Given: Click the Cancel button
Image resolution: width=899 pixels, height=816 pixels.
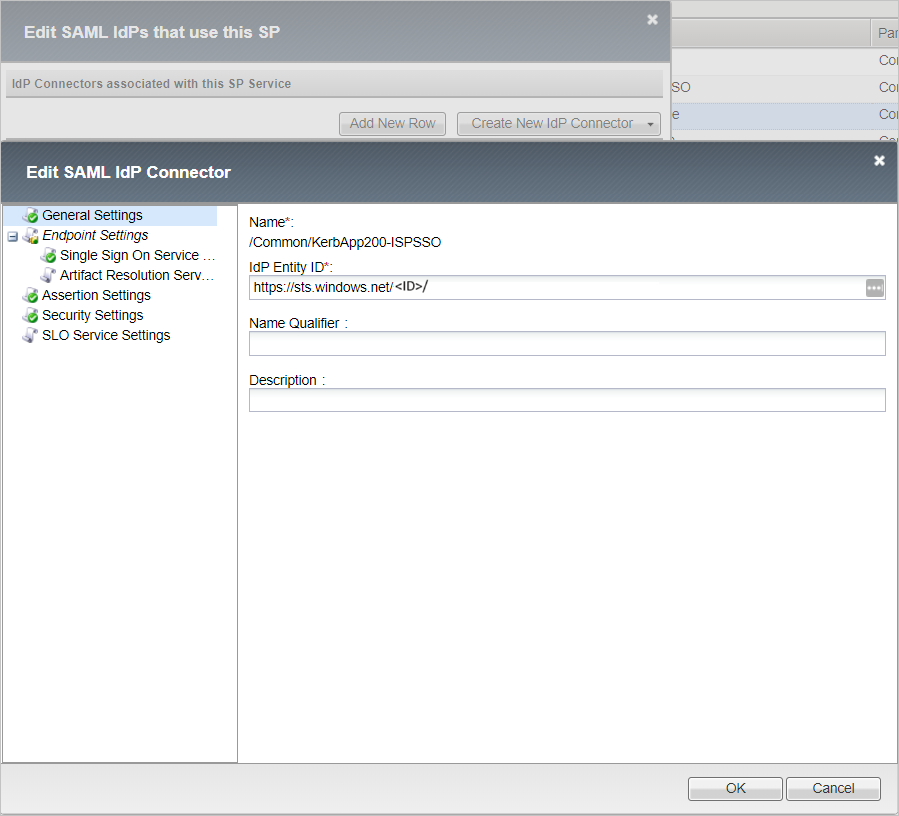Looking at the screenshot, I should [833, 788].
